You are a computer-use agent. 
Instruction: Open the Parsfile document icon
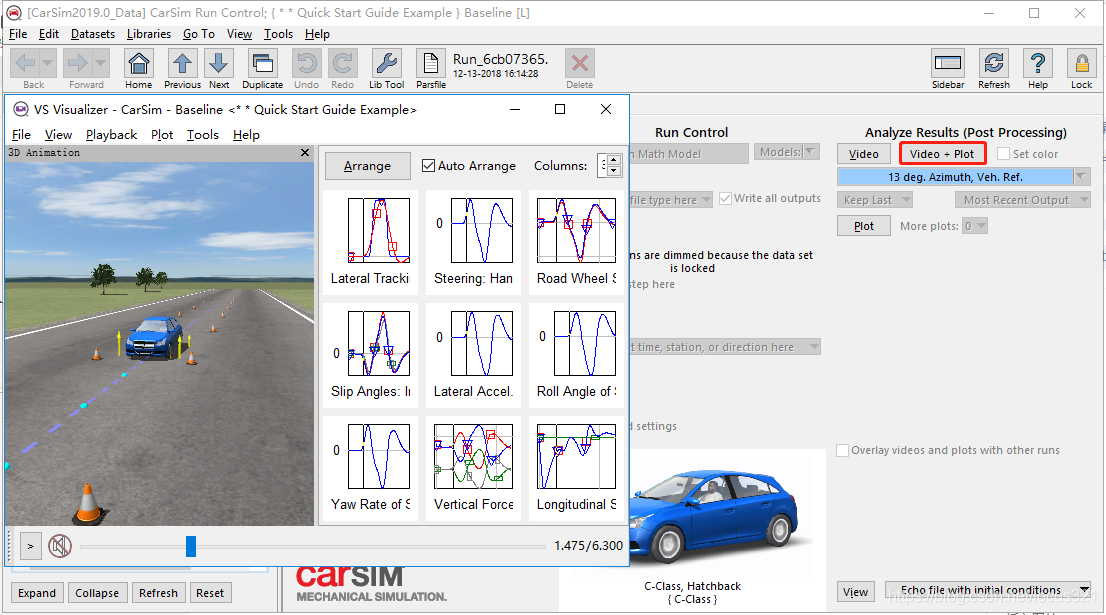[430, 63]
